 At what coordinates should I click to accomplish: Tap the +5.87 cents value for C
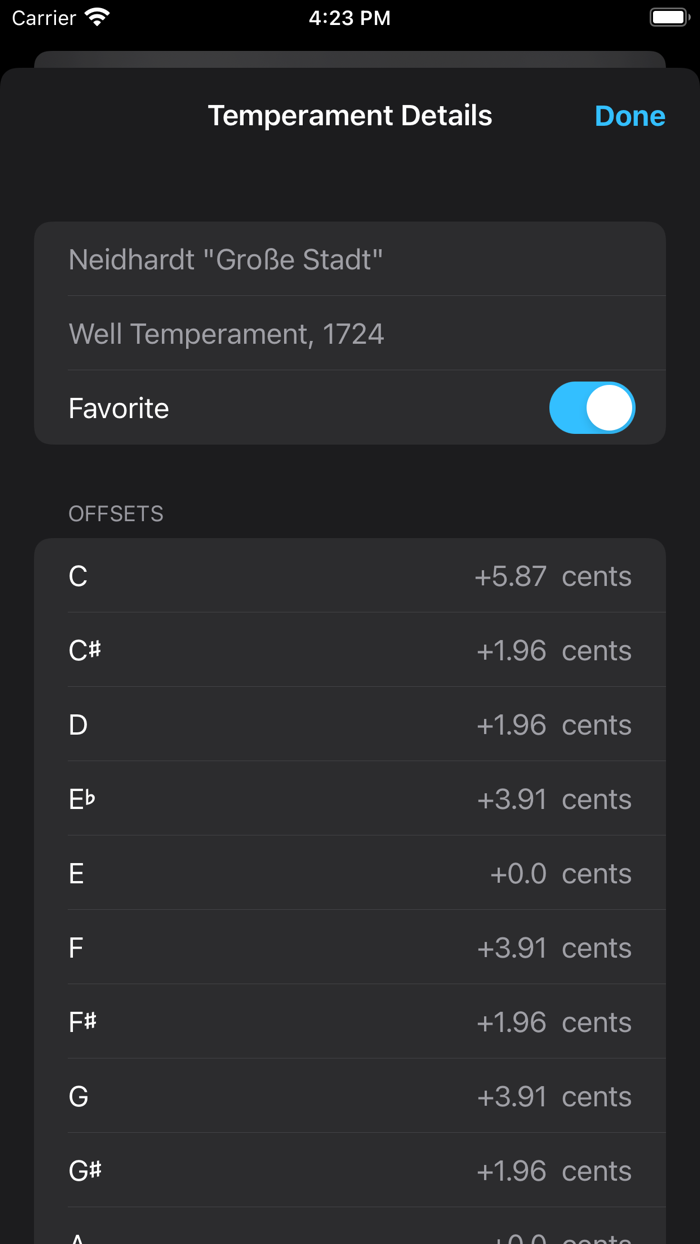(x=512, y=576)
